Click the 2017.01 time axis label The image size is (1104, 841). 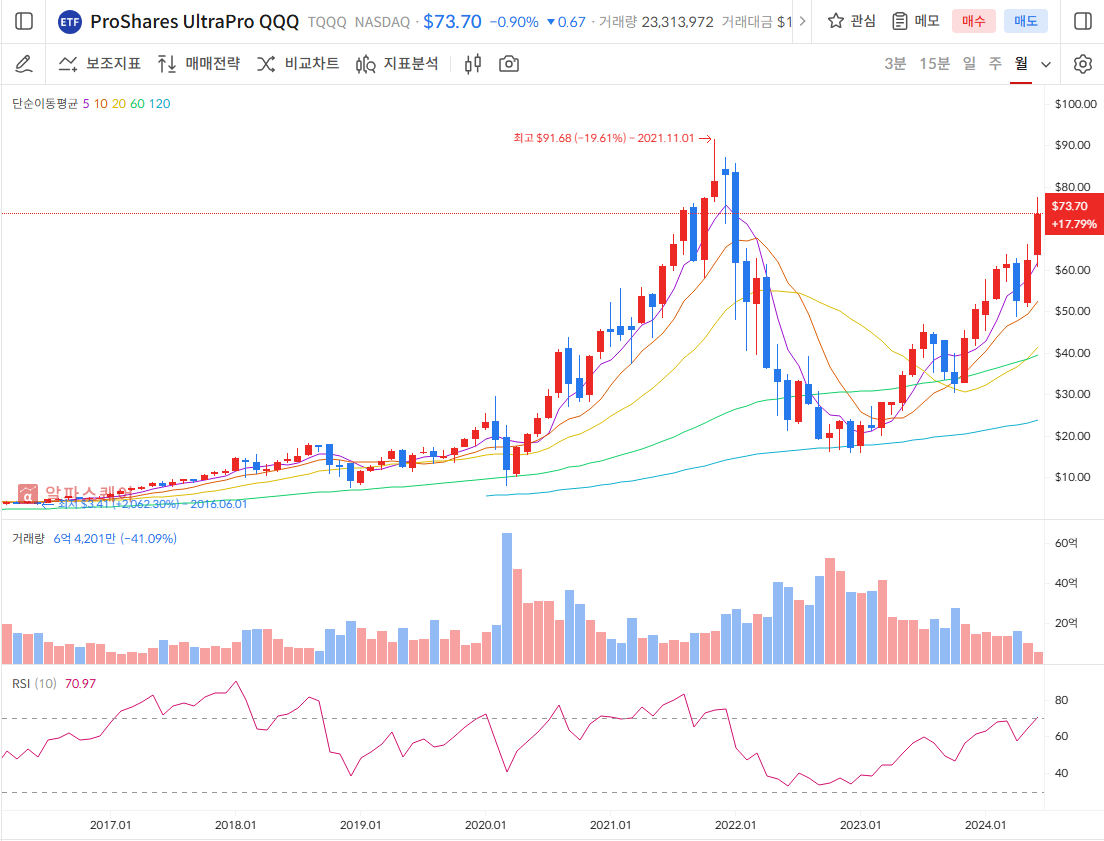111,825
